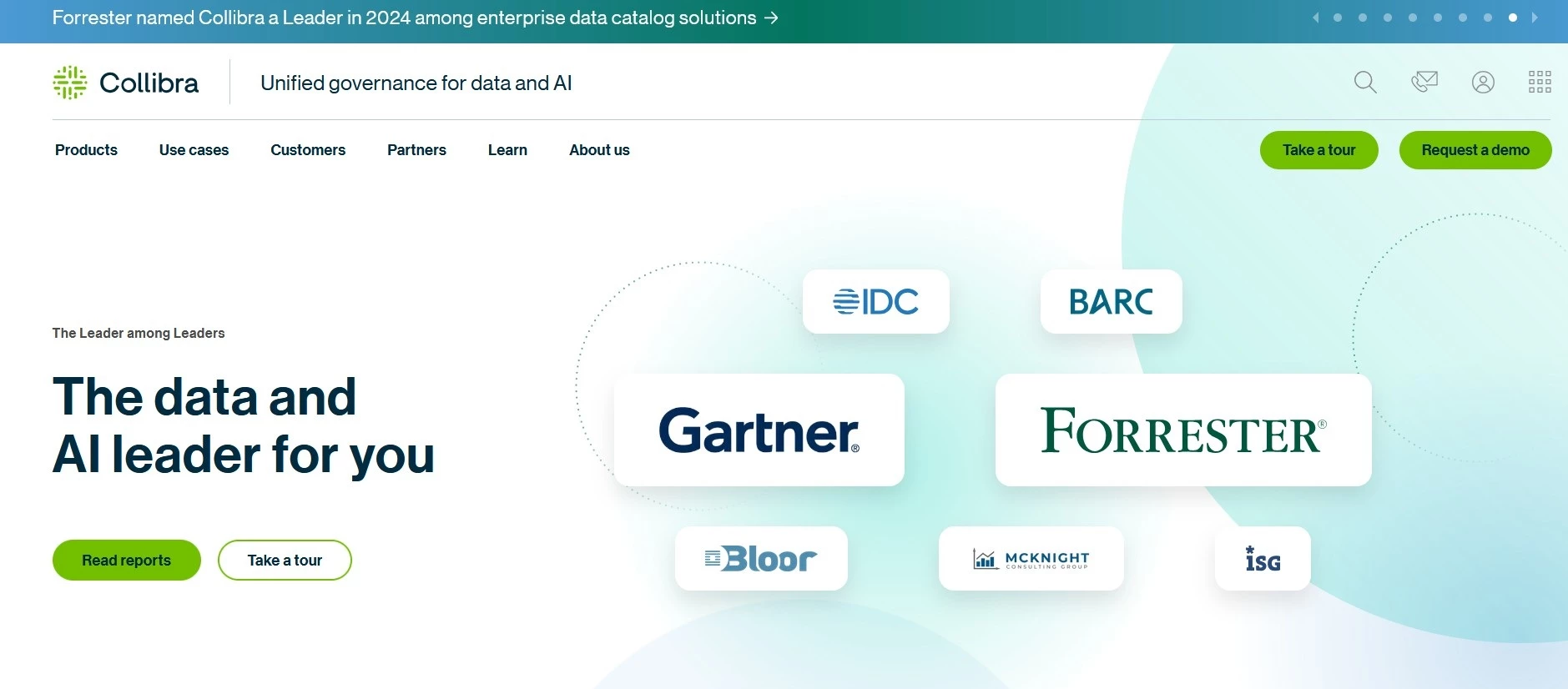This screenshot has width=1568, height=689.
Task: Go to previous banner slide arrow
Action: pyautogui.click(x=1316, y=18)
